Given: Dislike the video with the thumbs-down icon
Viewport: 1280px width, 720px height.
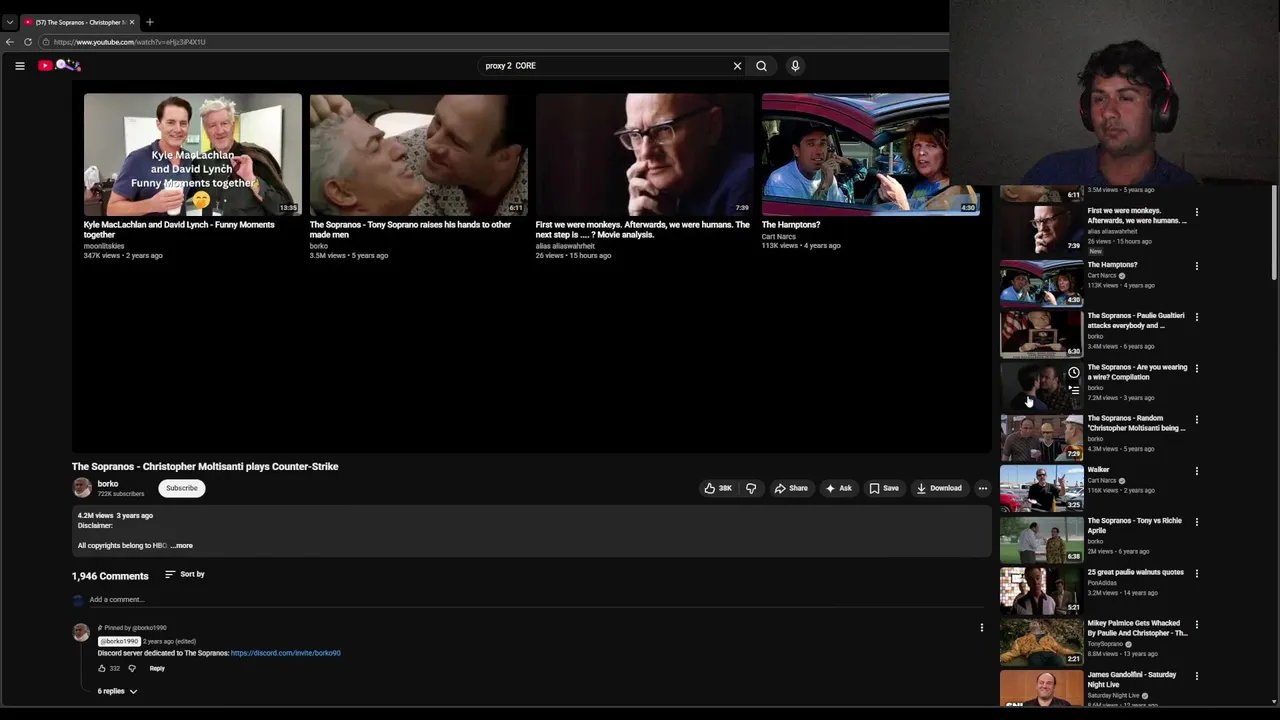Looking at the screenshot, I should 751,488.
